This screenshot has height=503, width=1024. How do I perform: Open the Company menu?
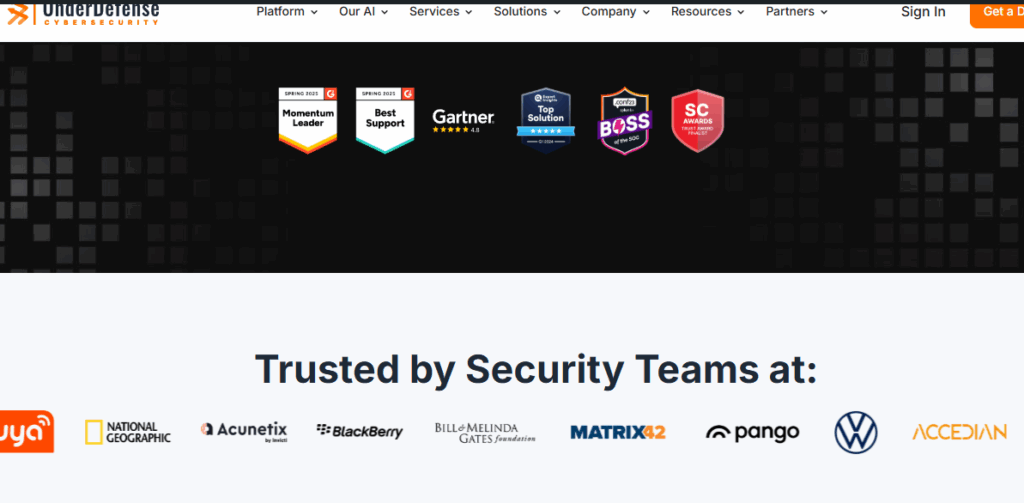(x=615, y=12)
